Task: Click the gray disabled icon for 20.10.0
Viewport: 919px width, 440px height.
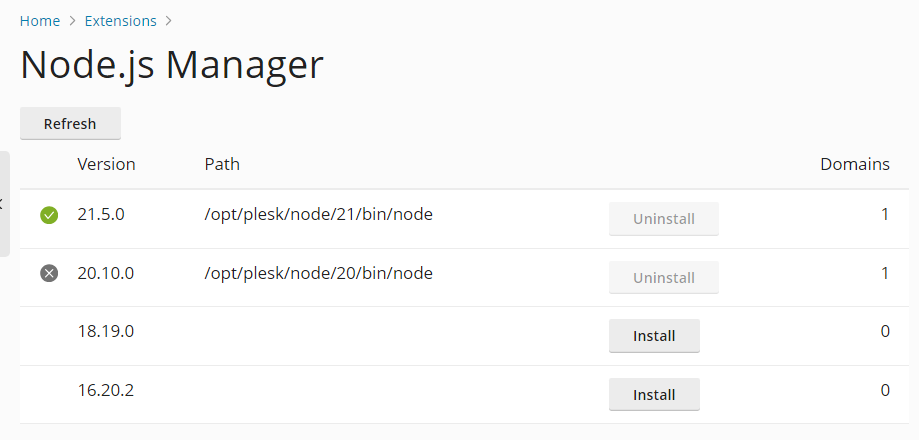Action: pyautogui.click(x=49, y=273)
